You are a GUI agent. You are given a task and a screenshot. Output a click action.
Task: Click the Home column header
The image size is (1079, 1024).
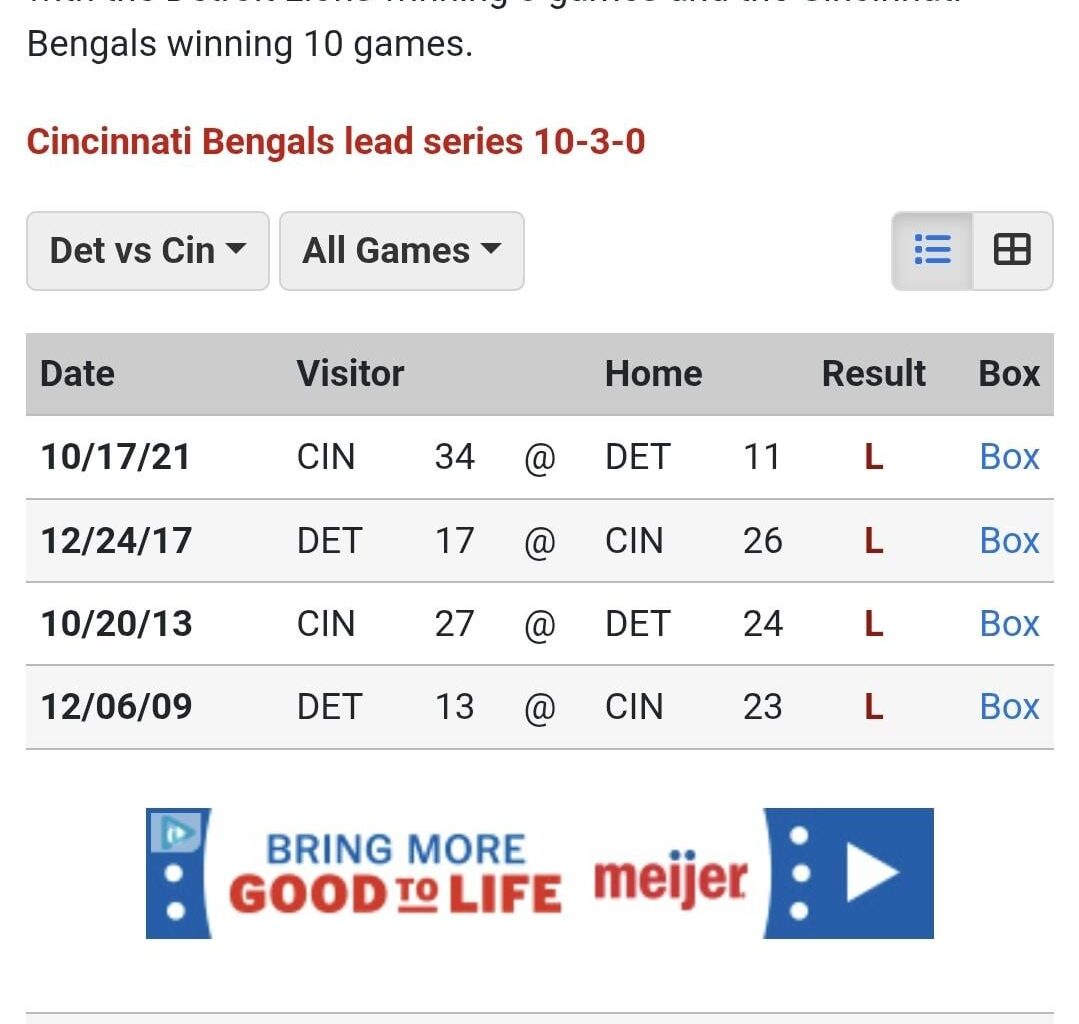[652, 373]
